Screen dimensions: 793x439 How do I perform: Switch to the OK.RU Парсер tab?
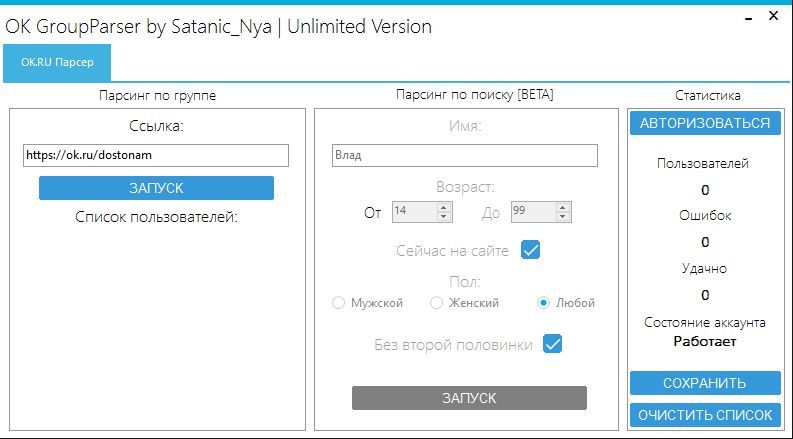[57, 62]
